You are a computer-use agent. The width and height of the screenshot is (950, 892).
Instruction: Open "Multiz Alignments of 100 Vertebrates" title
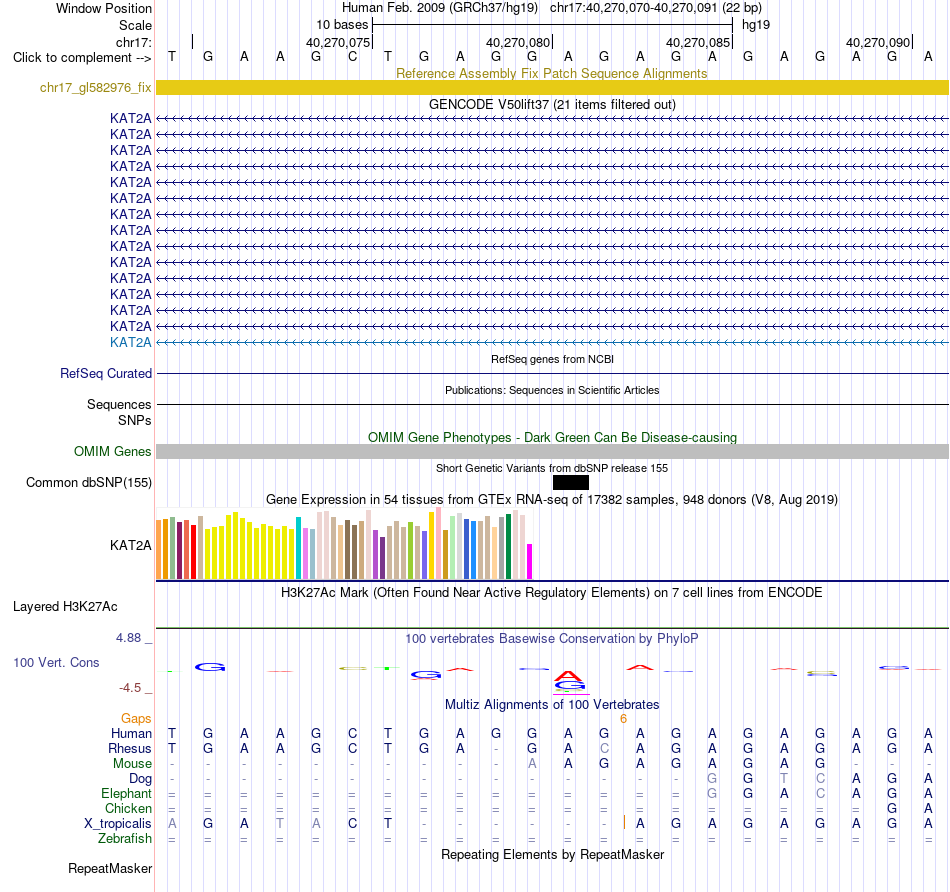click(x=552, y=705)
